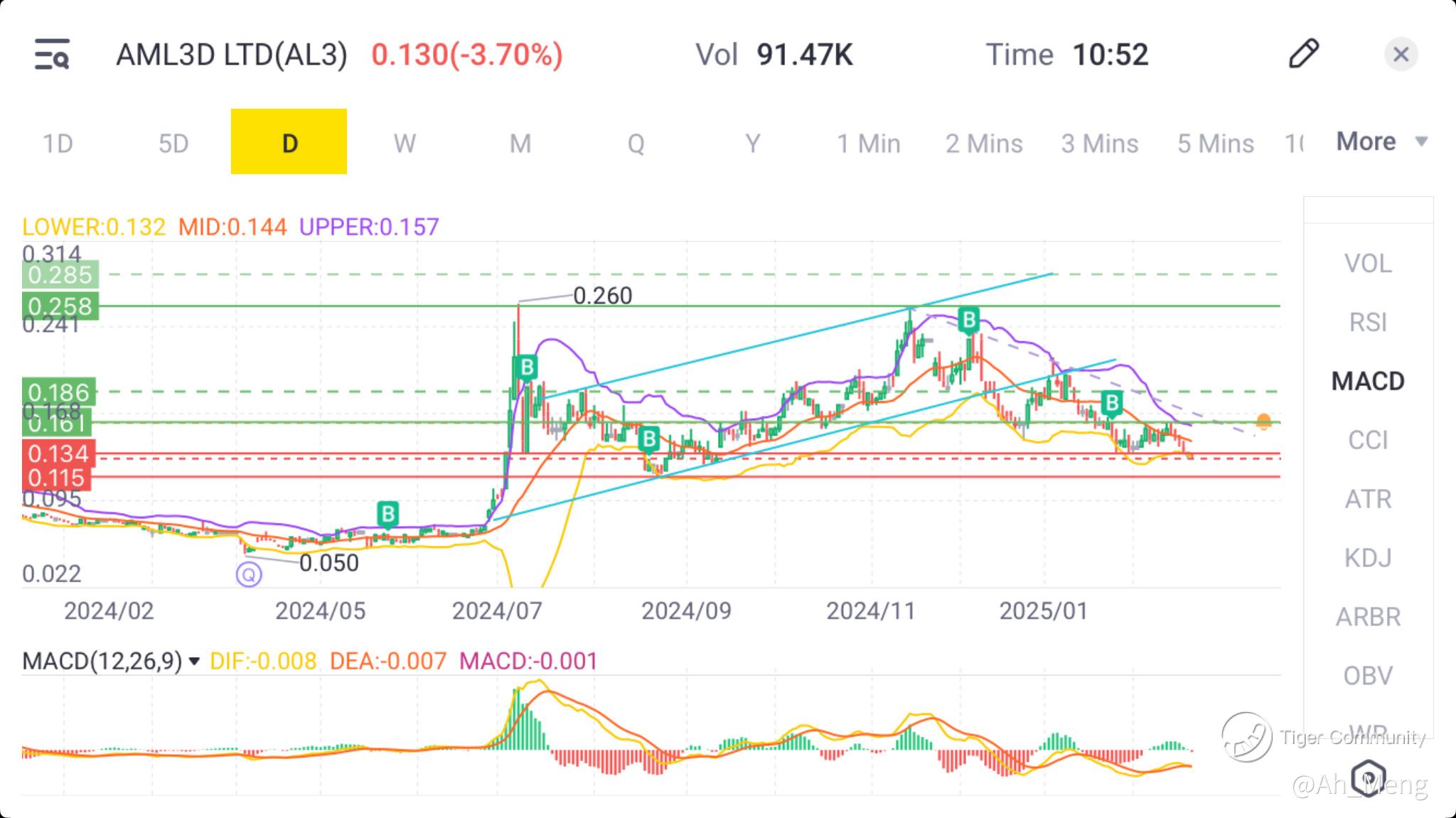The image size is (1456, 818).
Task: Tap the B marker near 2024/05
Action: point(387,513)
